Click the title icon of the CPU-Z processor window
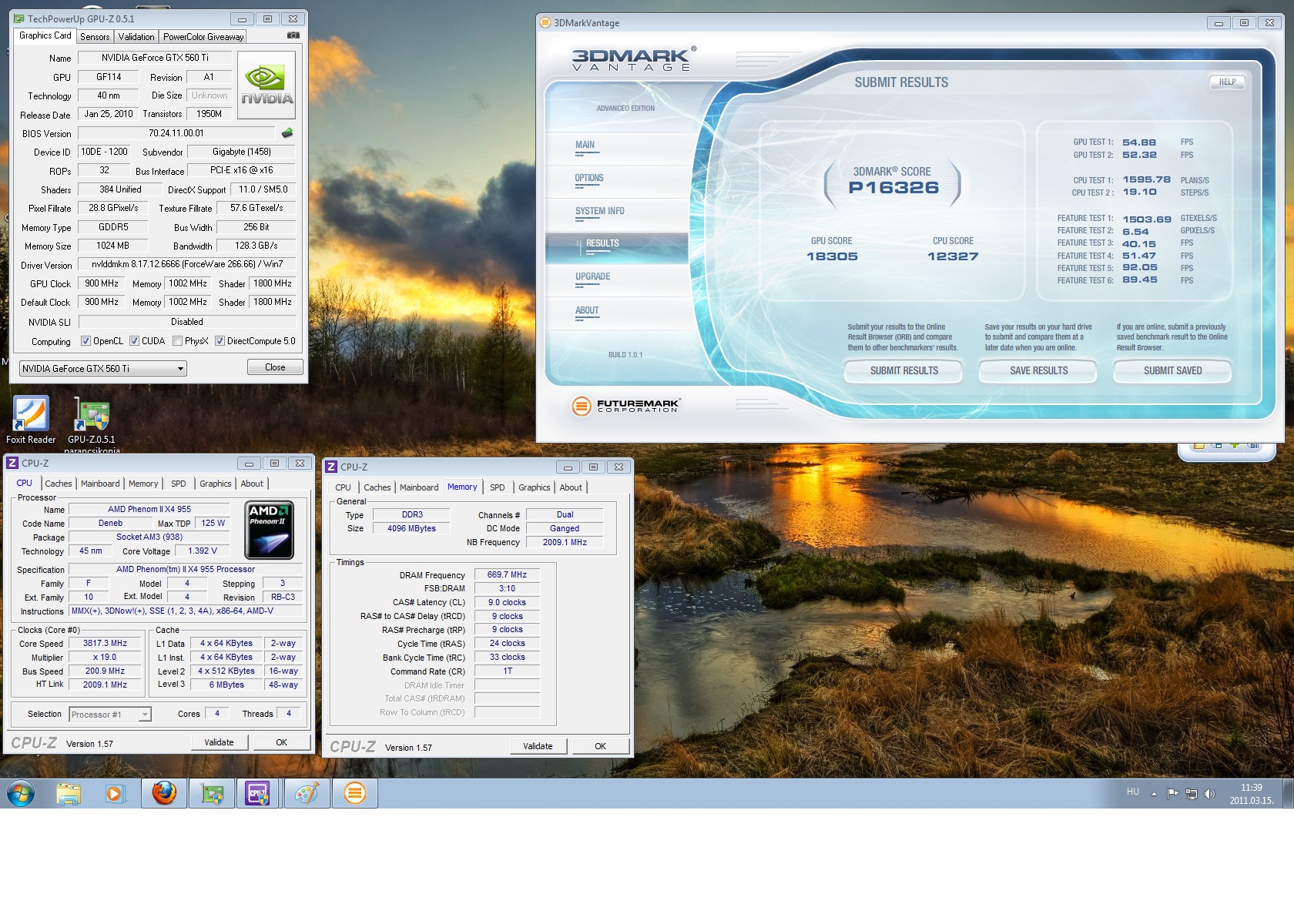 [12, 463]
